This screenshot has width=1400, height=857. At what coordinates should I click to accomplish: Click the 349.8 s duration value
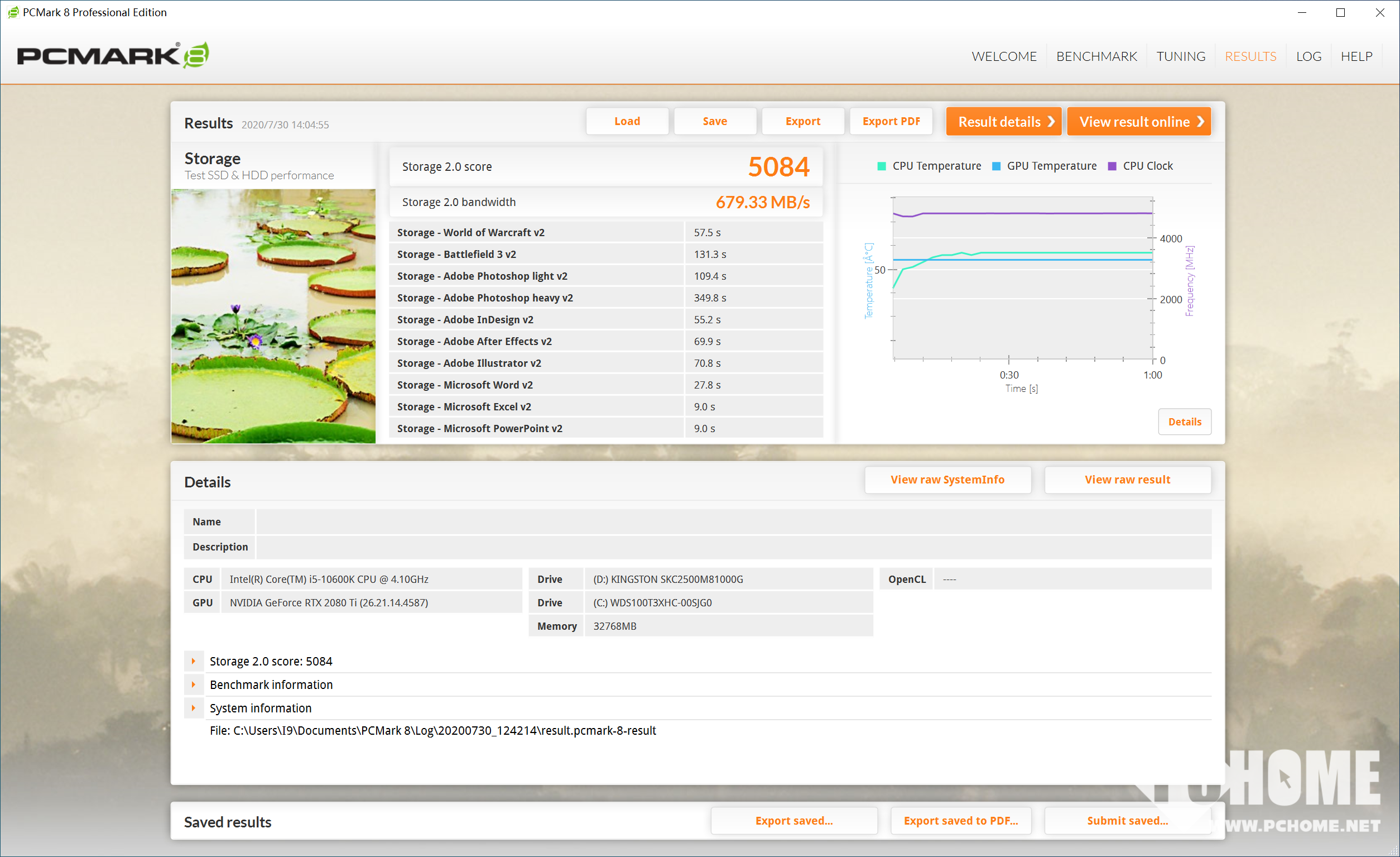point(710,298)
